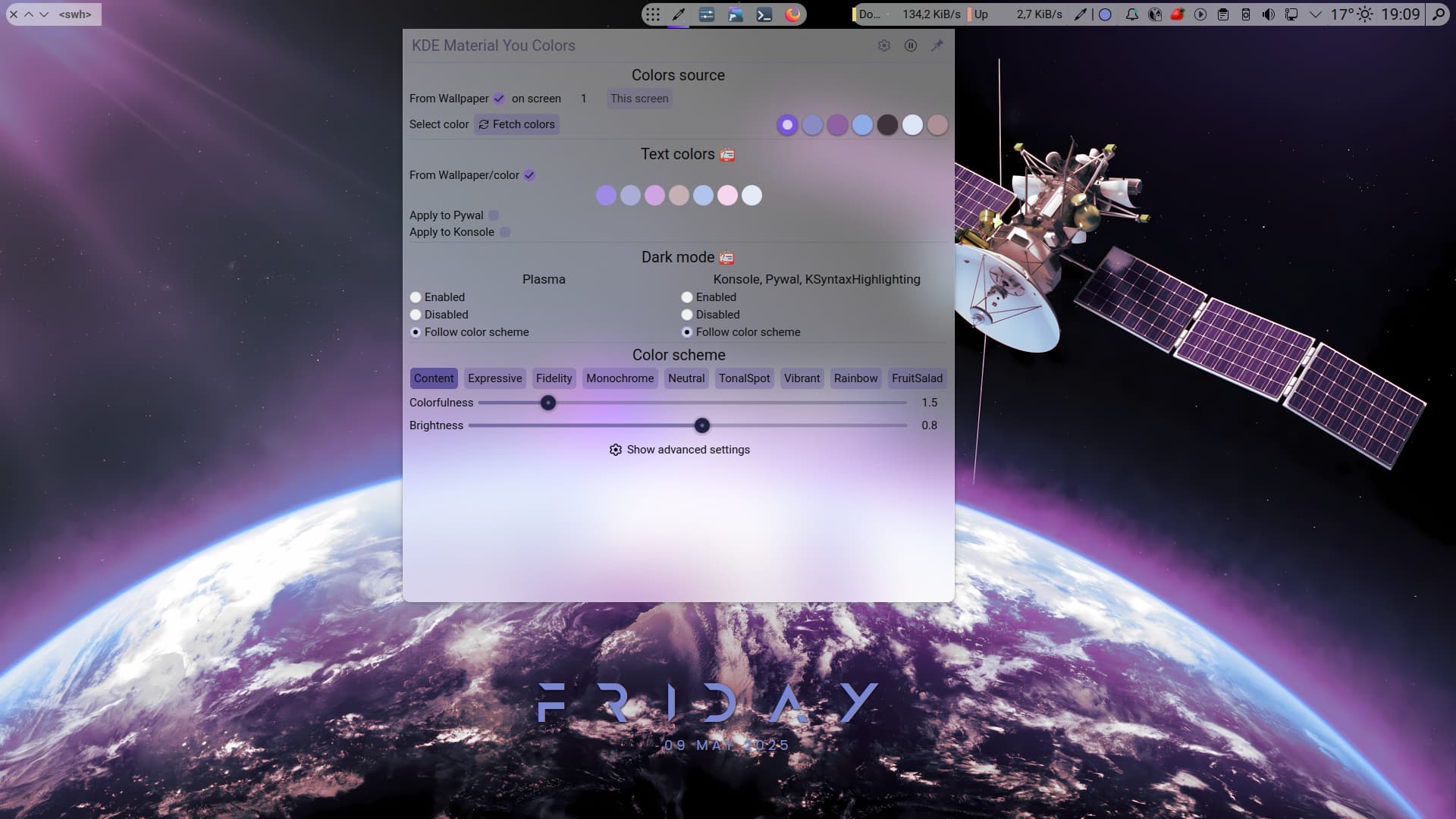Expand the system tray hidden icons arrow

click(x=1315, y=14)
